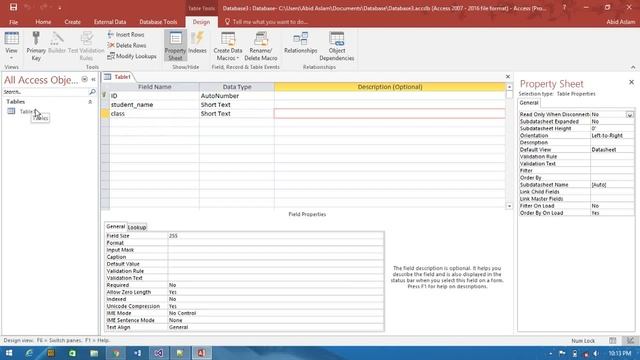Click the Save icon in quick access toolbar

[x=13, y=7]
